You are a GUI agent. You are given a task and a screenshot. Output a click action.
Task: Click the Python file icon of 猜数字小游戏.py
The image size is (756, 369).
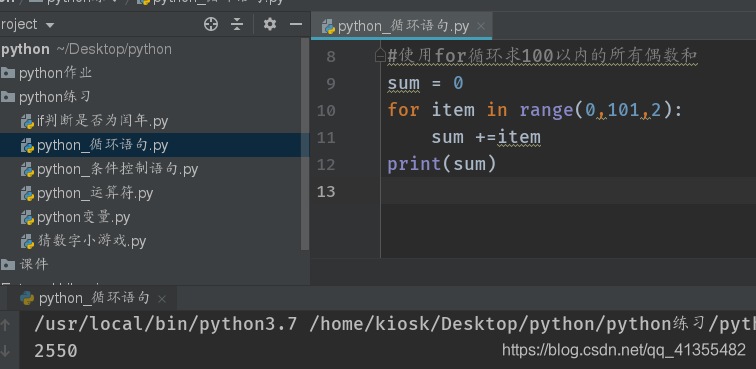click(27, 241)
